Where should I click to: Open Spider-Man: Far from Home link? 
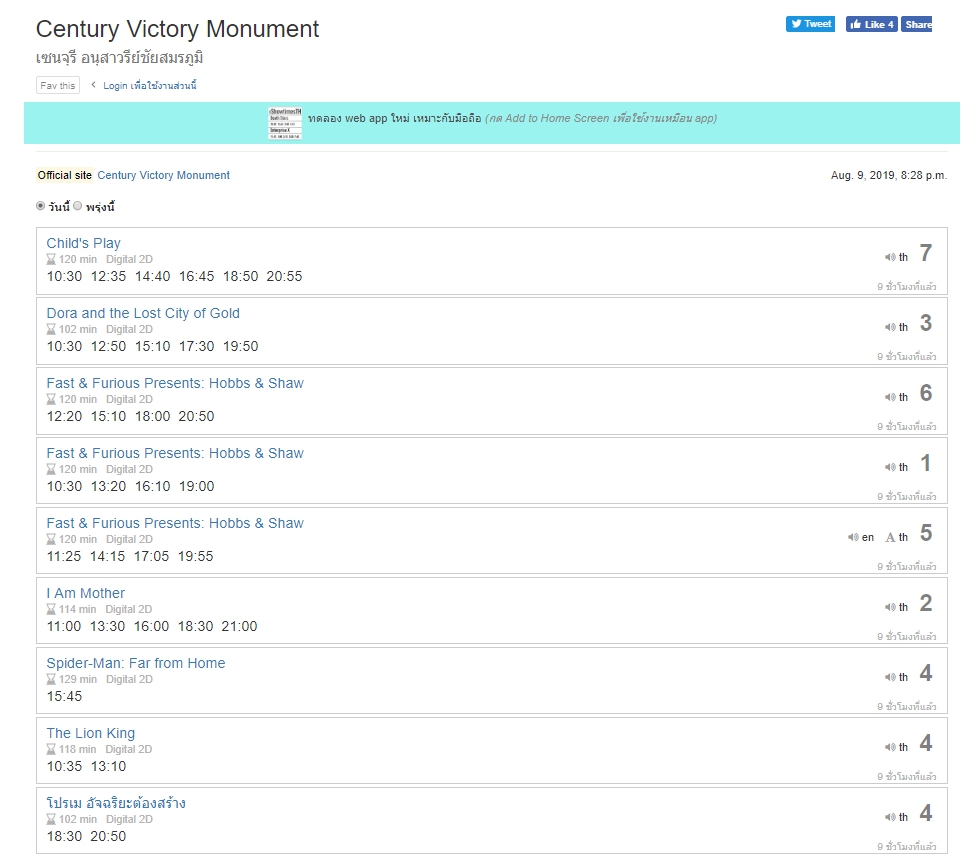pyautogui.click(x=136, y=663)
